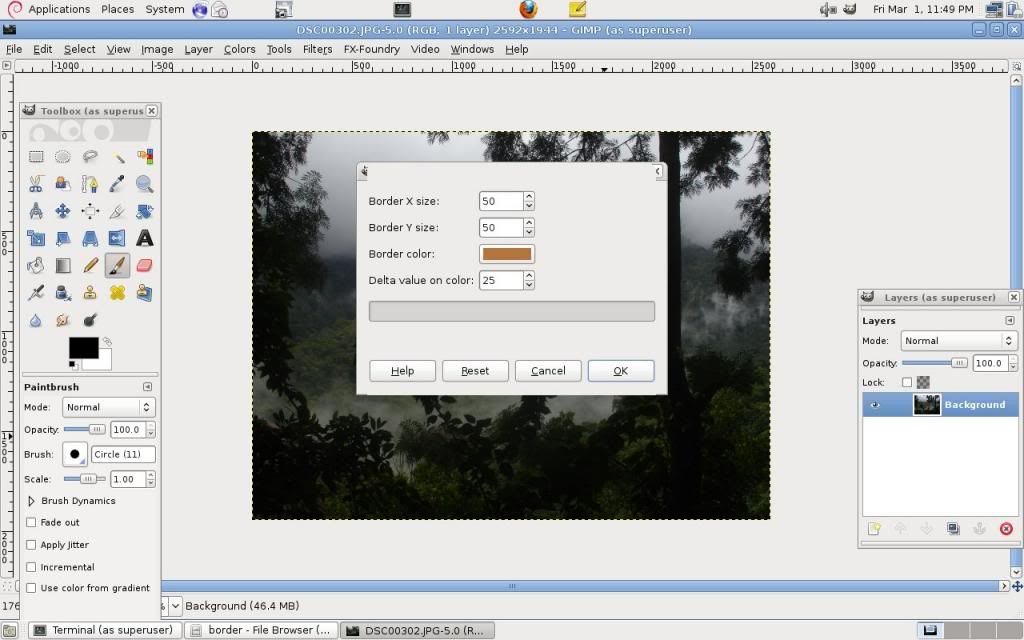1024x640 pixels.
Task: Enable the Incremental checkbox
Action: coord(31,567)
